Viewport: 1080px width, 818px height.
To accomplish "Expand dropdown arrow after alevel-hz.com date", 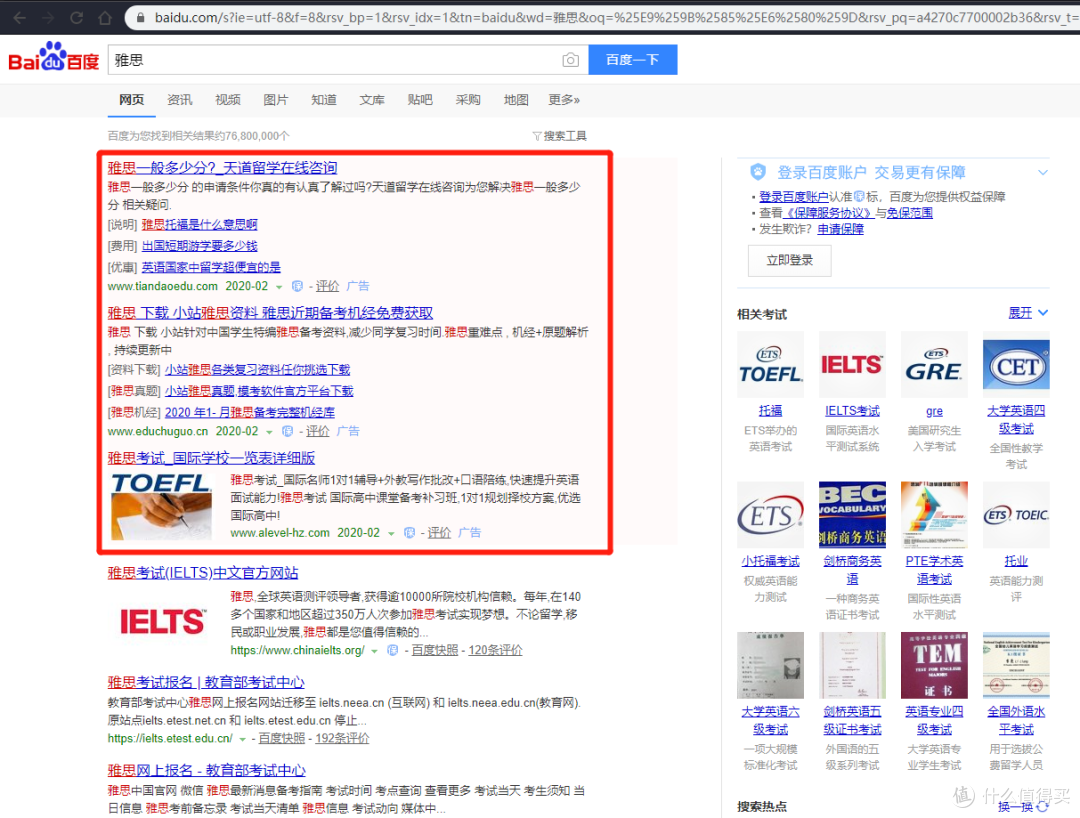I will [x=391, y=534].
